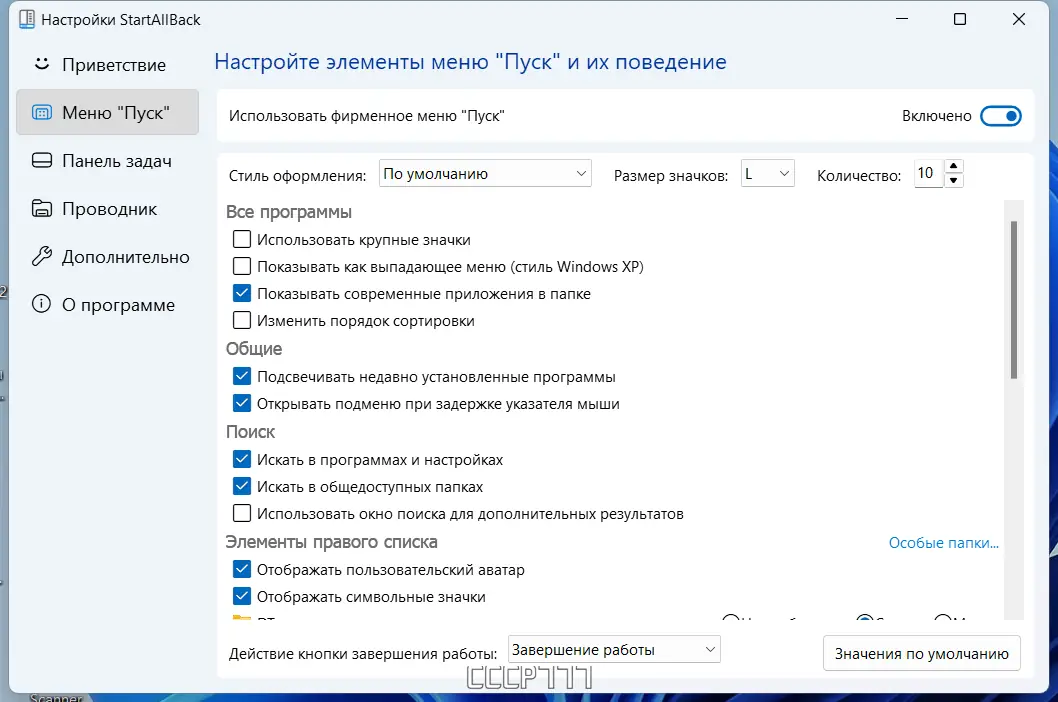Select the smiley Приветствие icon in sidebar
The width and height of the screenshot is (1058, 702).
point(40,64)
